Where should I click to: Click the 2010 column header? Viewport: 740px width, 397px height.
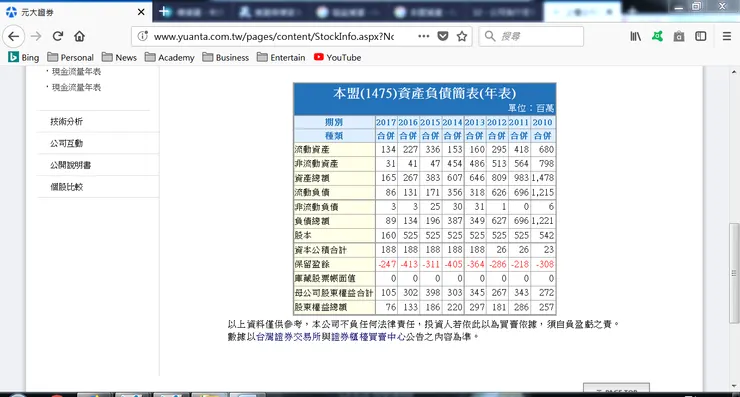coord(542,122)
